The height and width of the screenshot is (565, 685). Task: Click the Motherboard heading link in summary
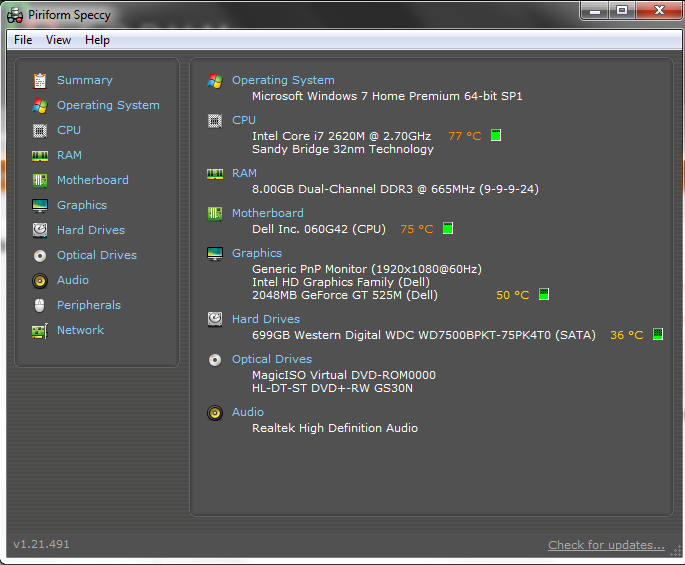pyautogui.click(x=268, y=213)
